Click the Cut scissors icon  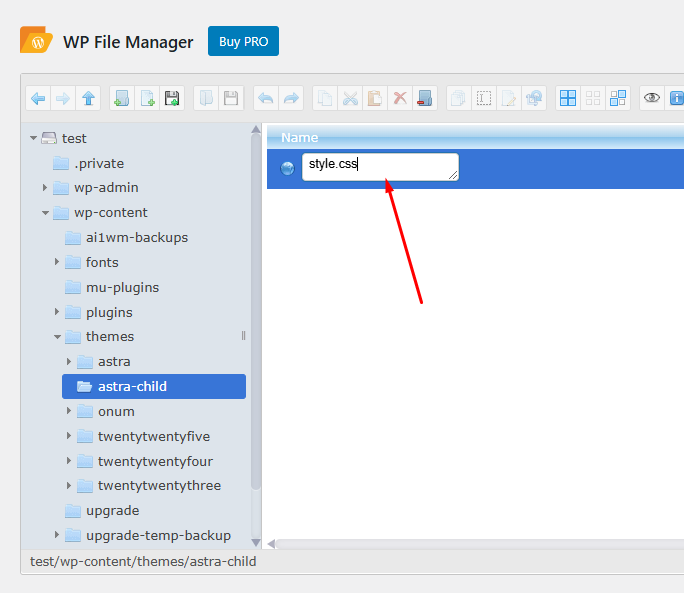click(x=350, y=98)
